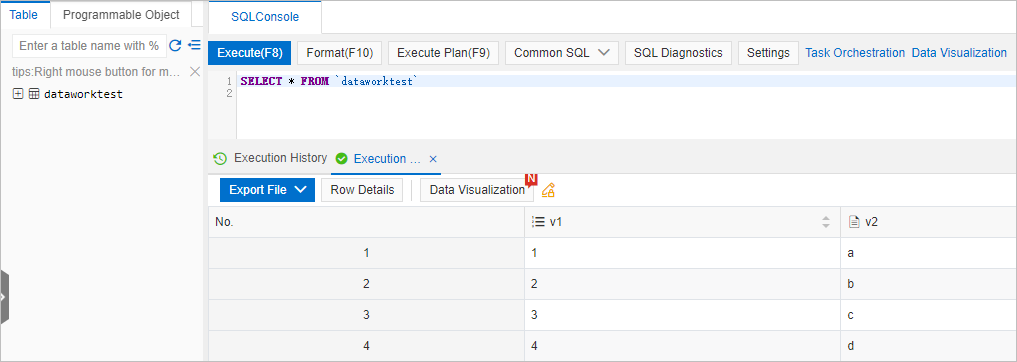Select v2 cell containing c

[929, 315]
